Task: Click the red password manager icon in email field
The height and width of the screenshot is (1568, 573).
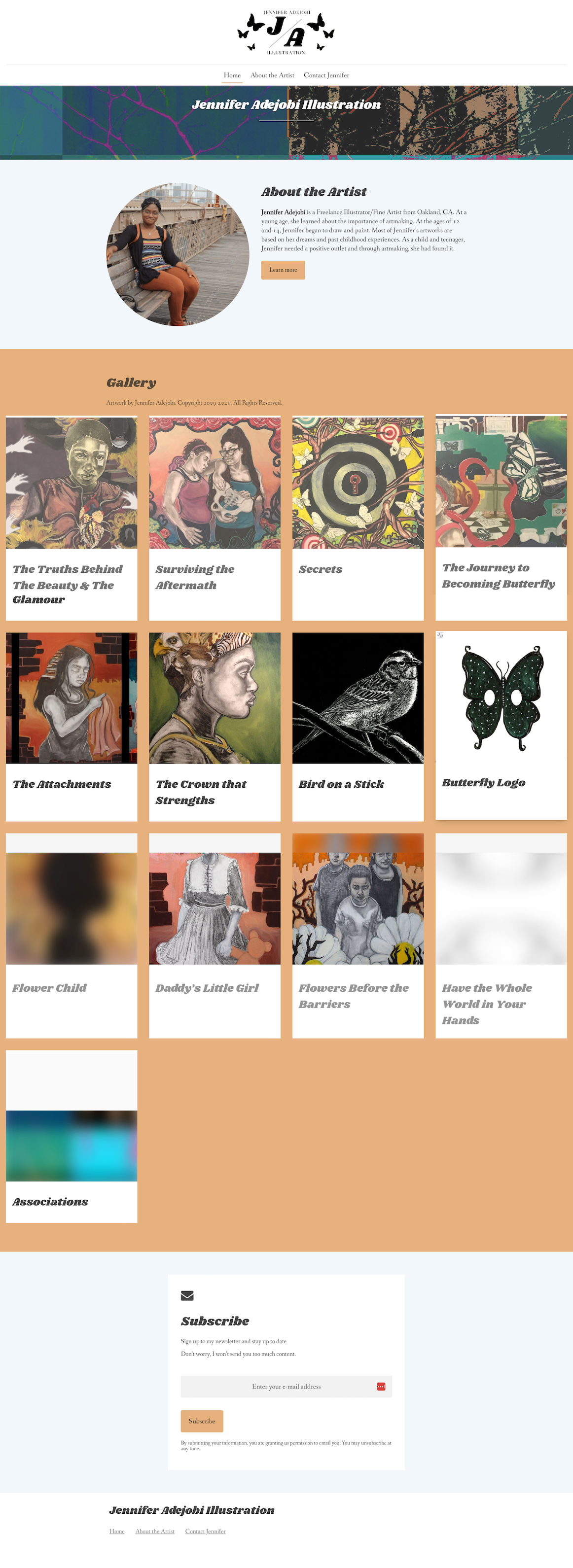Action: (x=381, y=1387)
